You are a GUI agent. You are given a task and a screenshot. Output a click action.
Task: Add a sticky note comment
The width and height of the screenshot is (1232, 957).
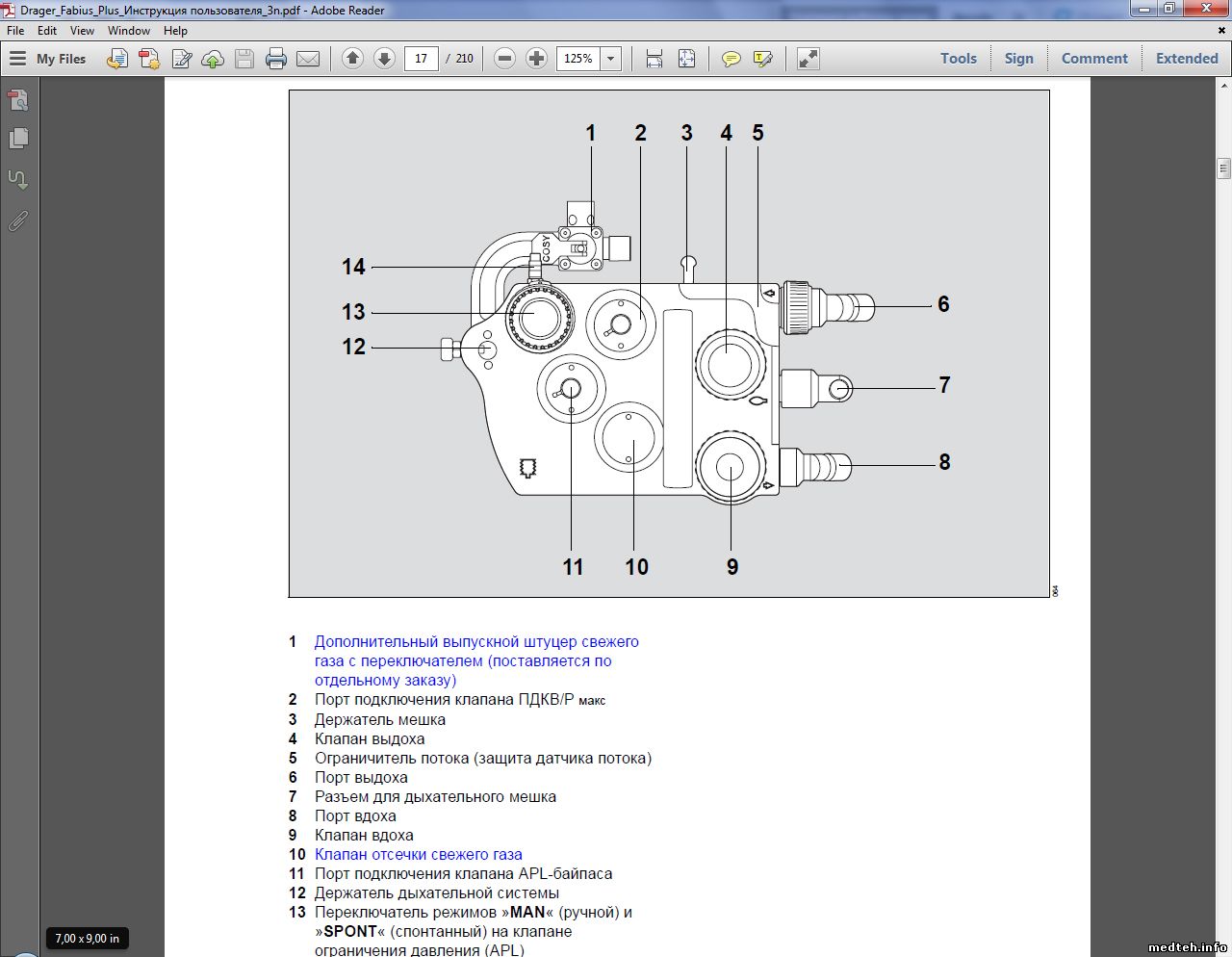pyautogui.click(x=731, y=59)
